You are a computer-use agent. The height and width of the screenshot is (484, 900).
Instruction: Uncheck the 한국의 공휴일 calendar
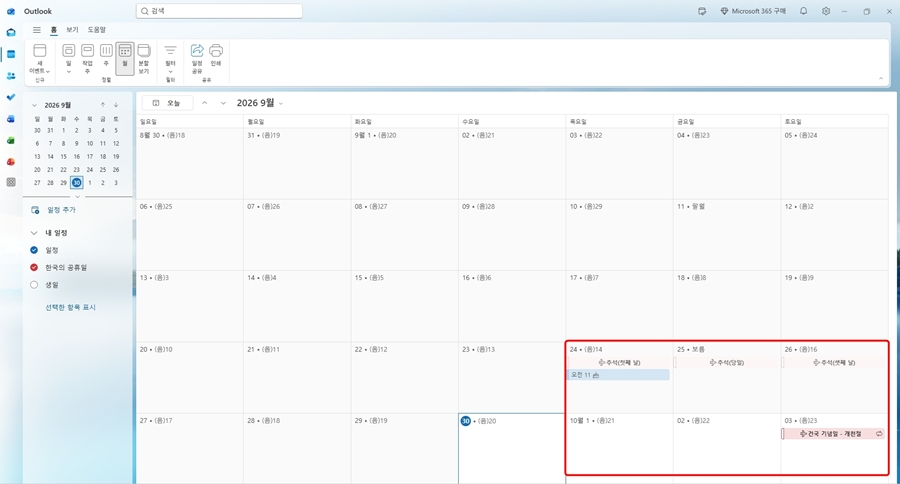(x=34, y=267)
